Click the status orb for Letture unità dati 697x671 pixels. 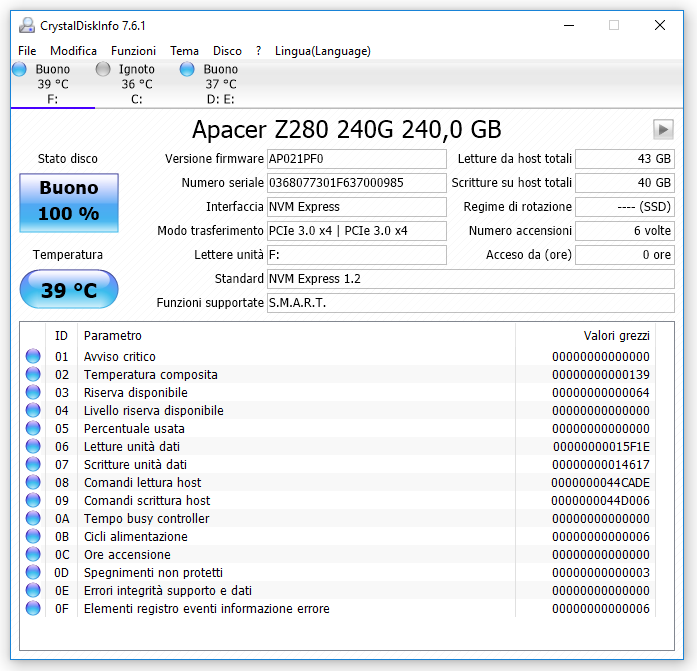click(x=33, y=447)
